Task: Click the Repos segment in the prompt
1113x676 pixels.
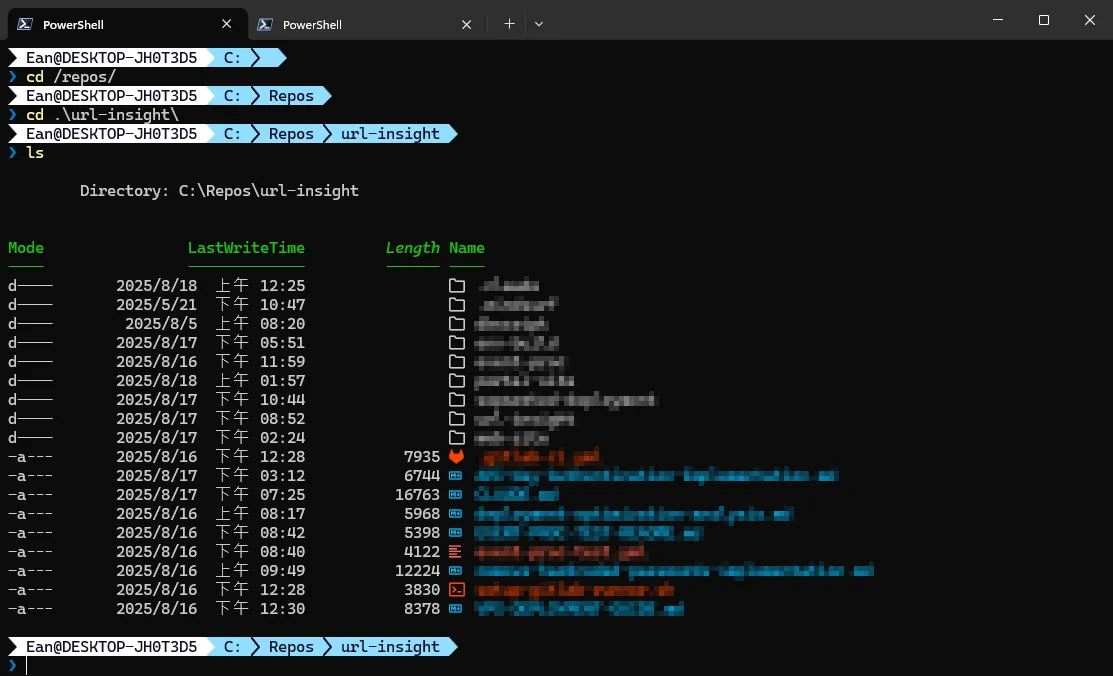Action: tap(290, 646)
